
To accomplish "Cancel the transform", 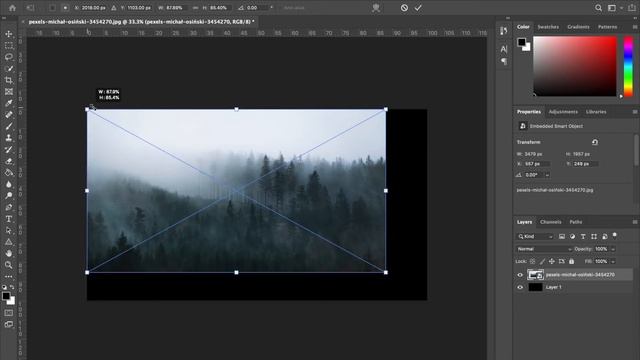I will tap(404, 8).
